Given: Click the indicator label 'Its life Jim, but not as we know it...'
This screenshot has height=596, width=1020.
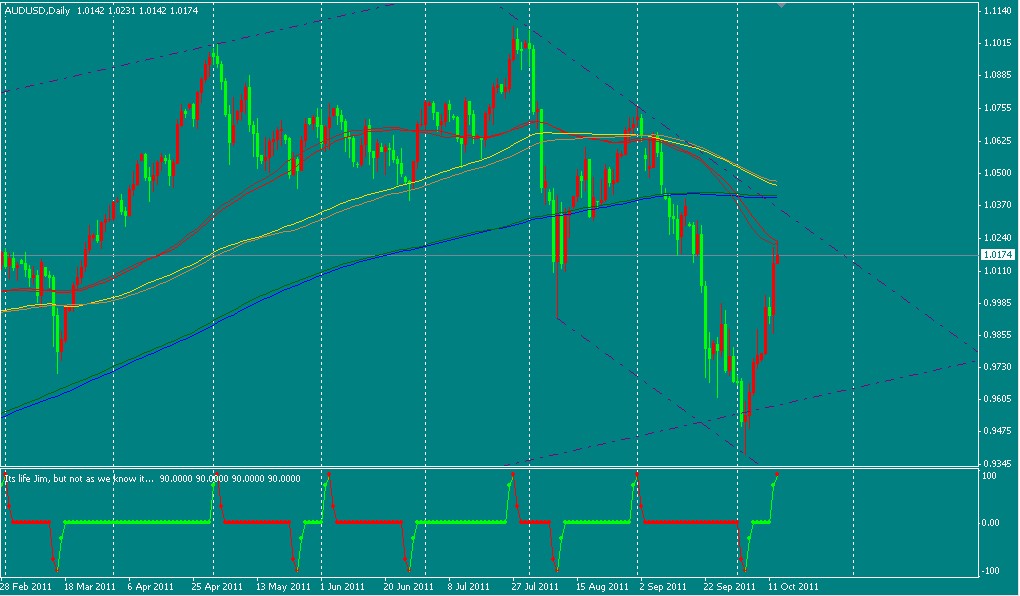Looking at the screenshot, I should point(80,478).
